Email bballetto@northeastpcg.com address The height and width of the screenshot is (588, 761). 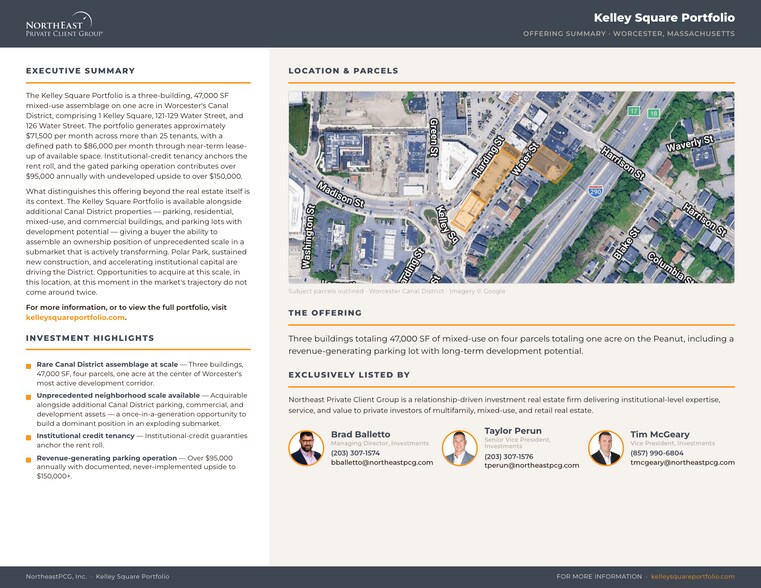point(382,462)
